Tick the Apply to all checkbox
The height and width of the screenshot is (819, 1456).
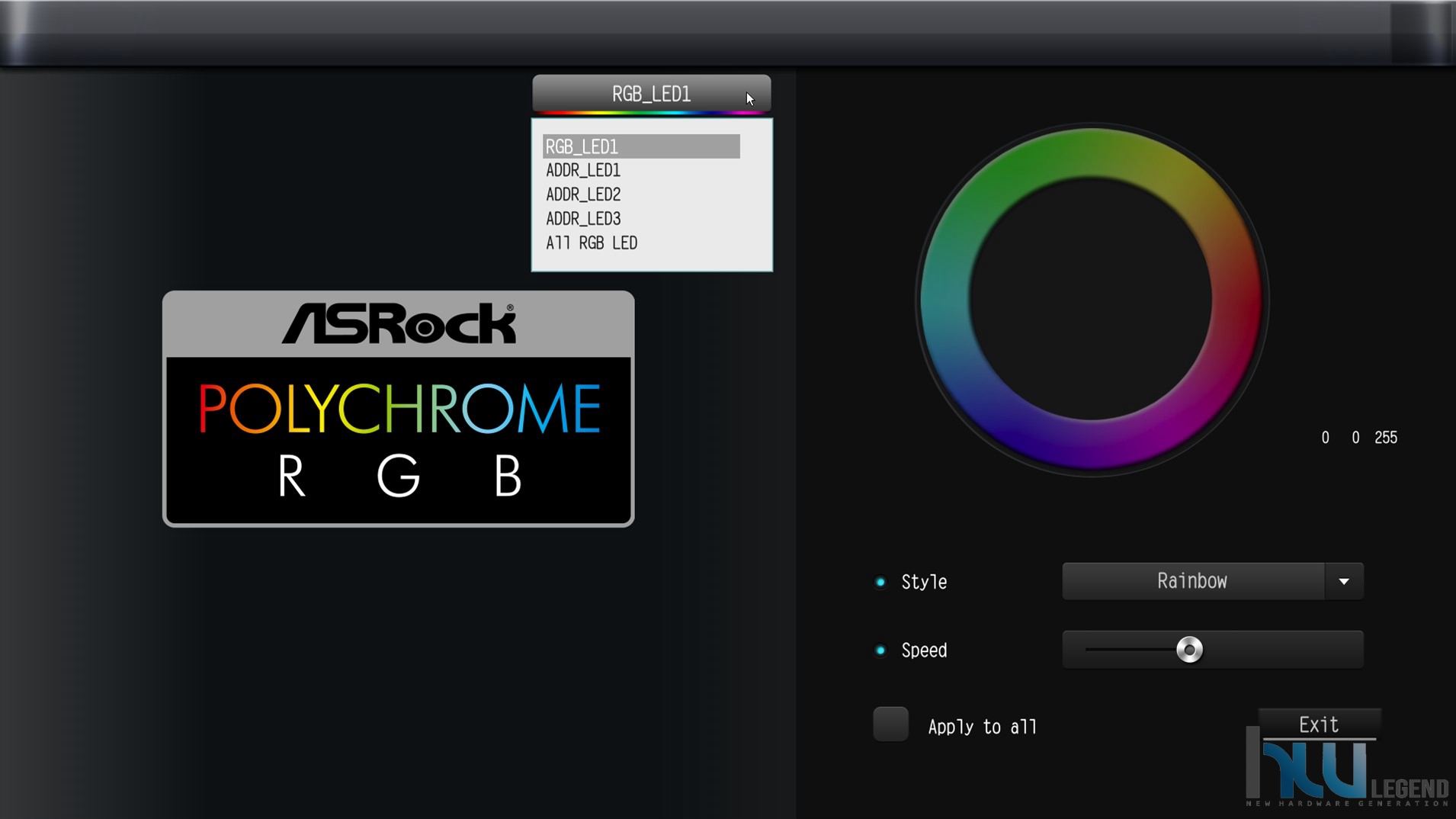pyautogui.click(x=890, y=724)
